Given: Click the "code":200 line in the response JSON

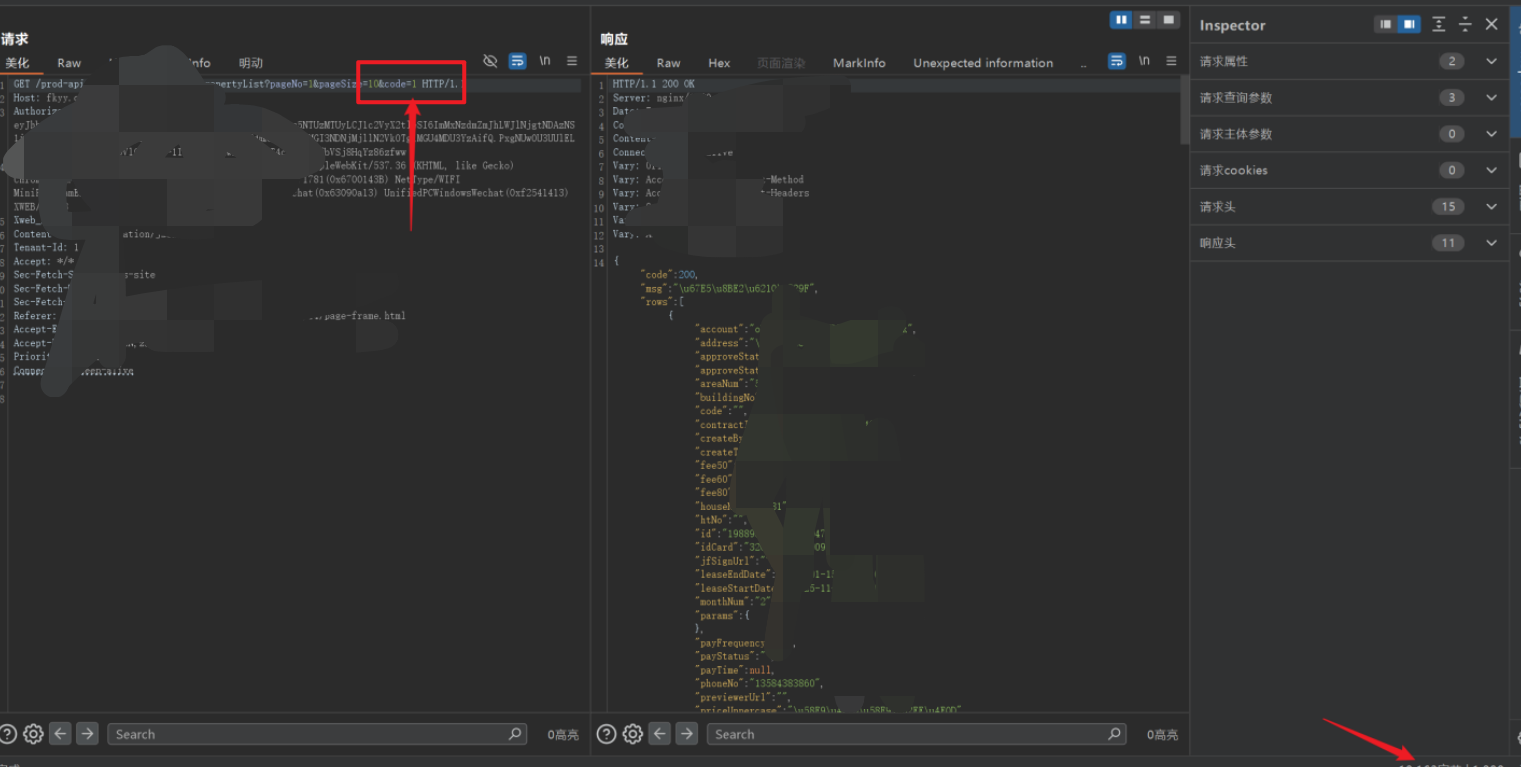Looking at the screenshot, I should [669, 274].
